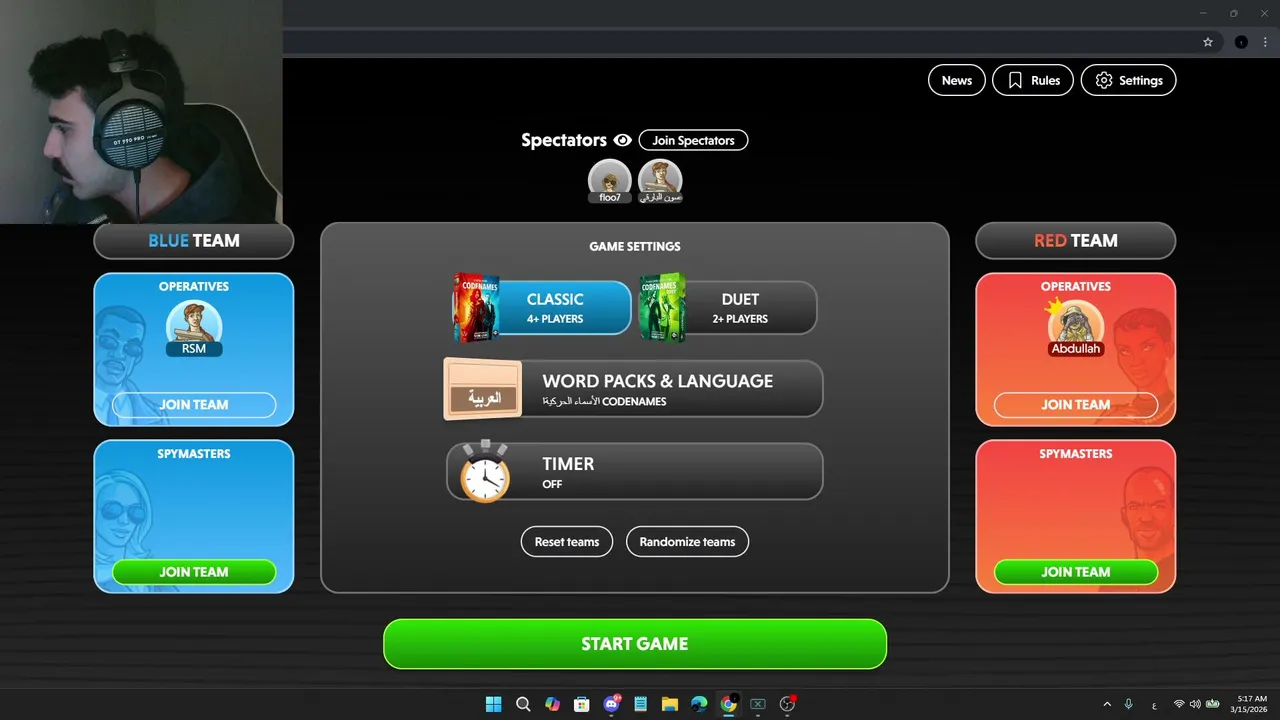The width and height of the screenshot is (1280, 720).
Task: Open Windows Search from the taskbar
Action: 523,704
